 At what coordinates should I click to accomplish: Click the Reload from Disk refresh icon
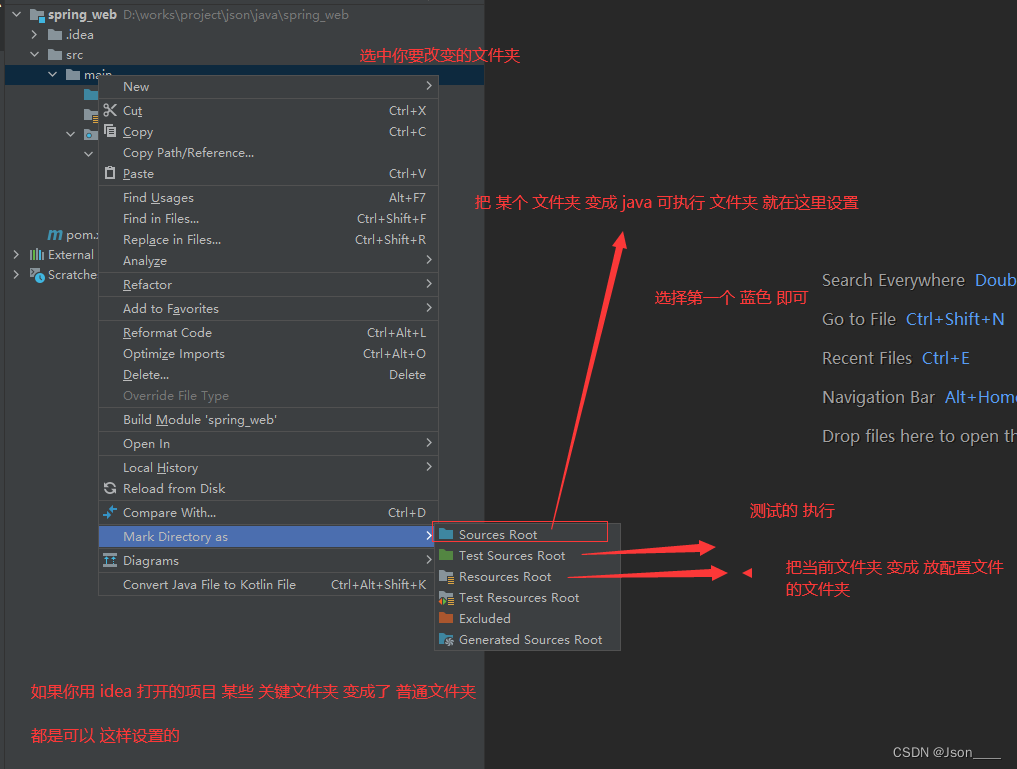(110, 488)
